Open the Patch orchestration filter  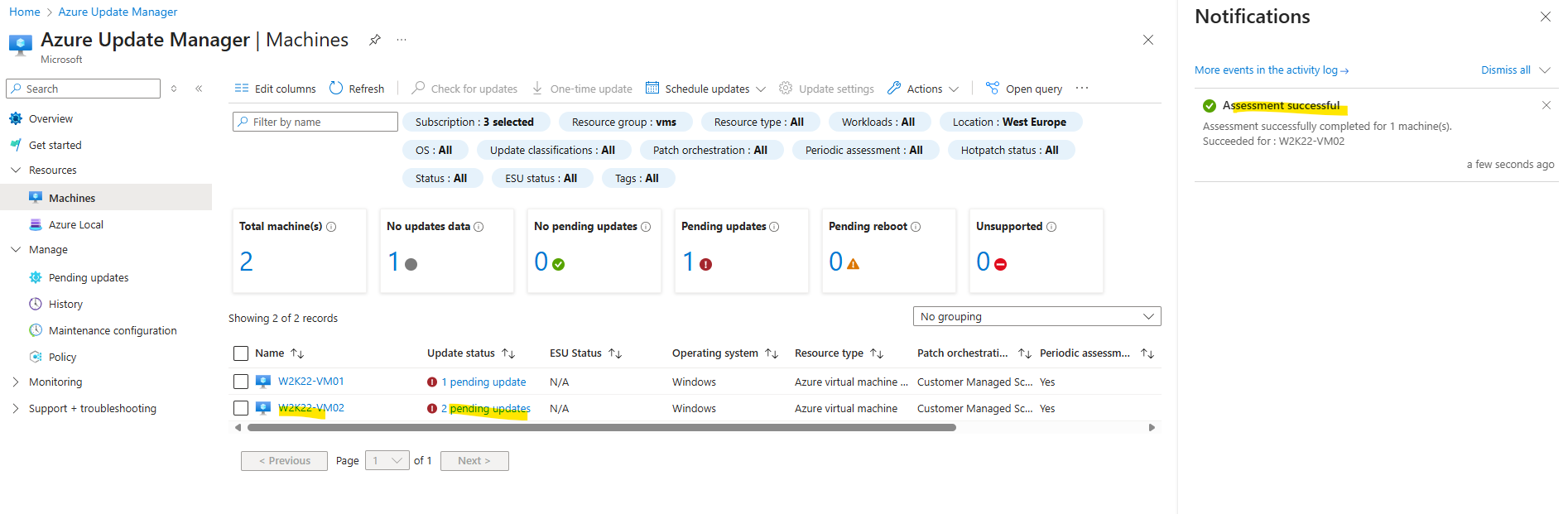[710, 150]
